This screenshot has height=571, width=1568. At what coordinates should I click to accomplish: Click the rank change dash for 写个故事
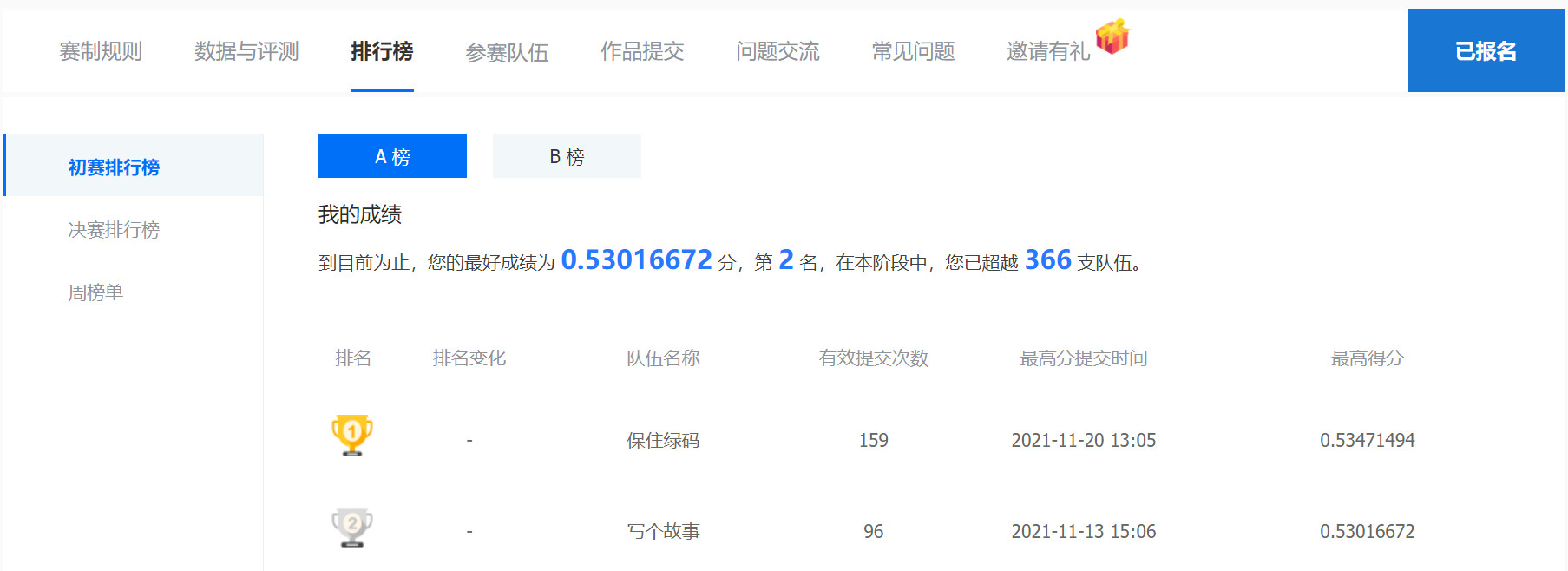(469, 532)
